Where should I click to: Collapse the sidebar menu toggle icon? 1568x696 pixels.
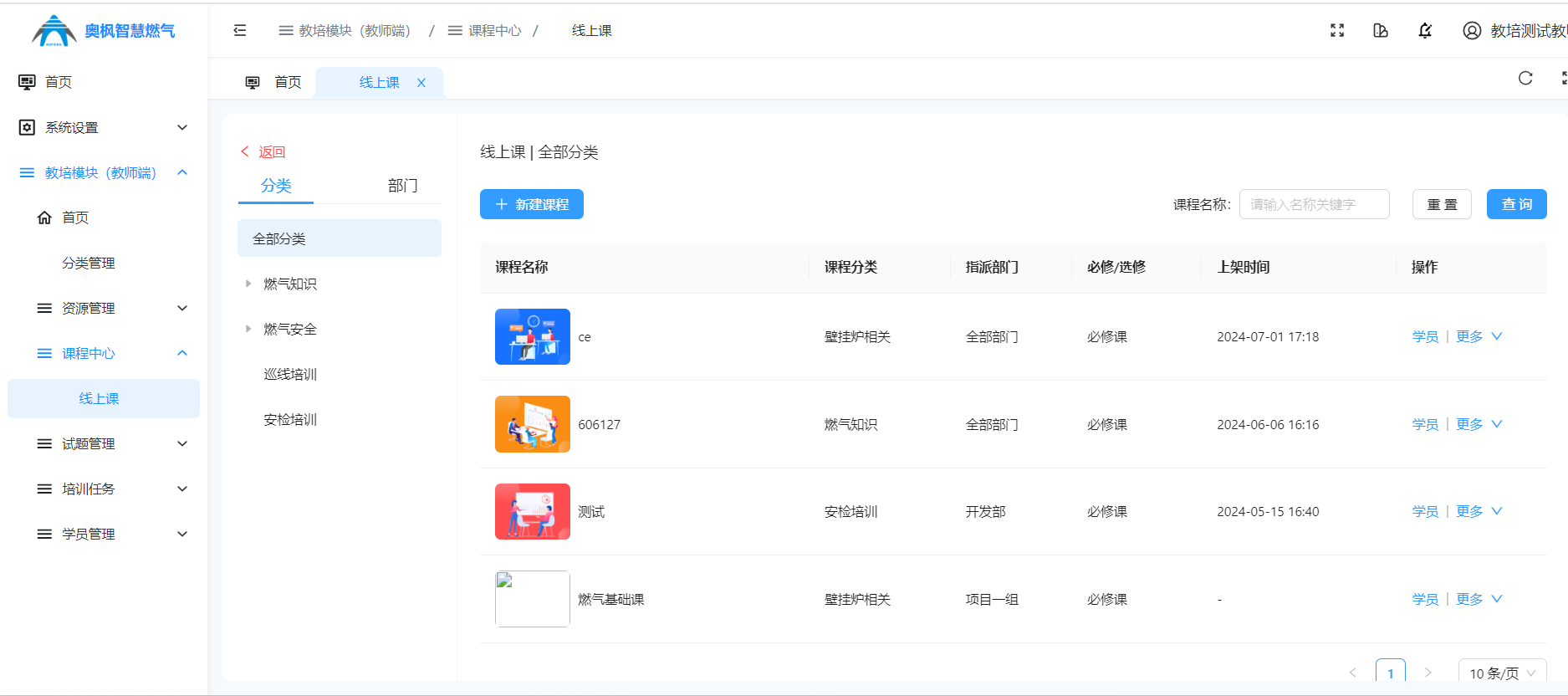click(x=240, y=30)
